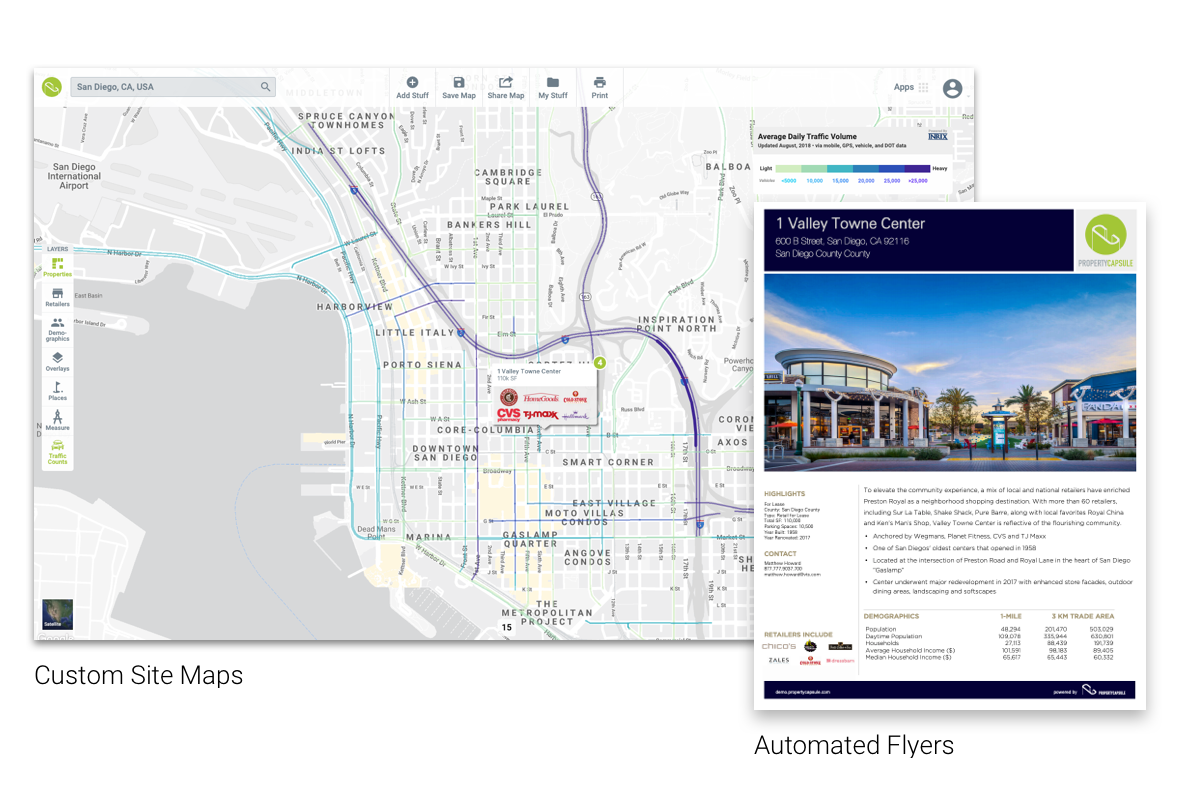This screenshot has height=800, width=1200.
Task: Open the Overlays layer
Action: [57, 361]
